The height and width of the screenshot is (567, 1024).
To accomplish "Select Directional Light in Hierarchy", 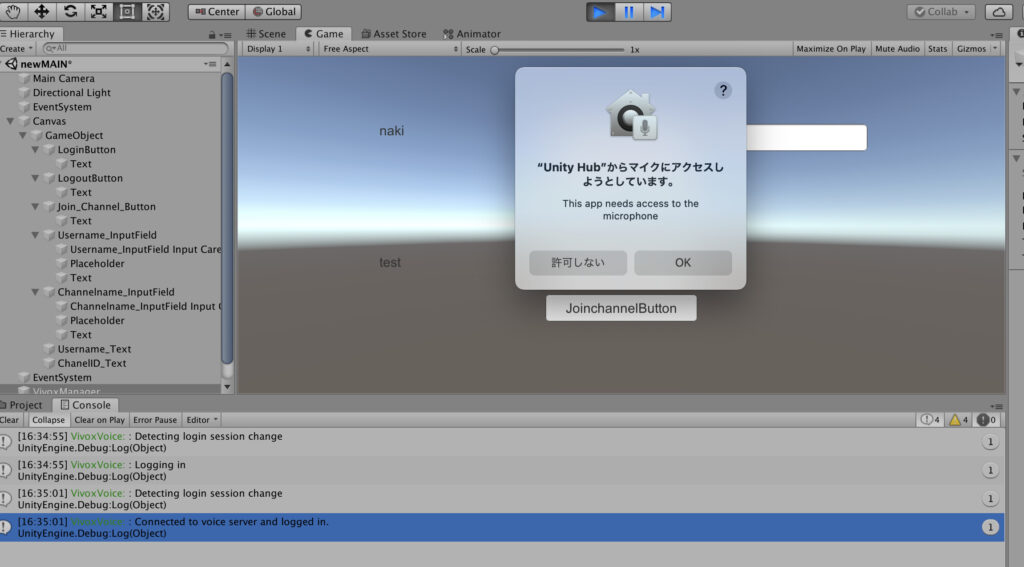I will pos(71,93).
